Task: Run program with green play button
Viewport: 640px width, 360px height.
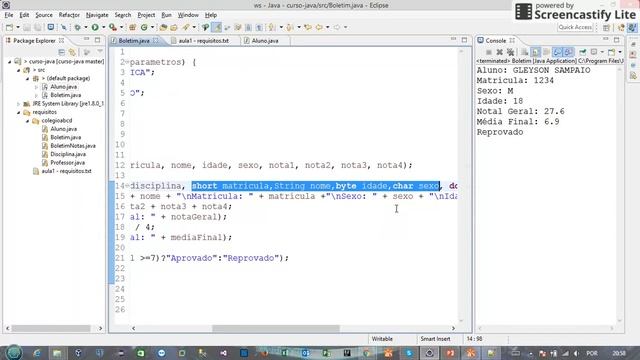Action: (95, 27)
